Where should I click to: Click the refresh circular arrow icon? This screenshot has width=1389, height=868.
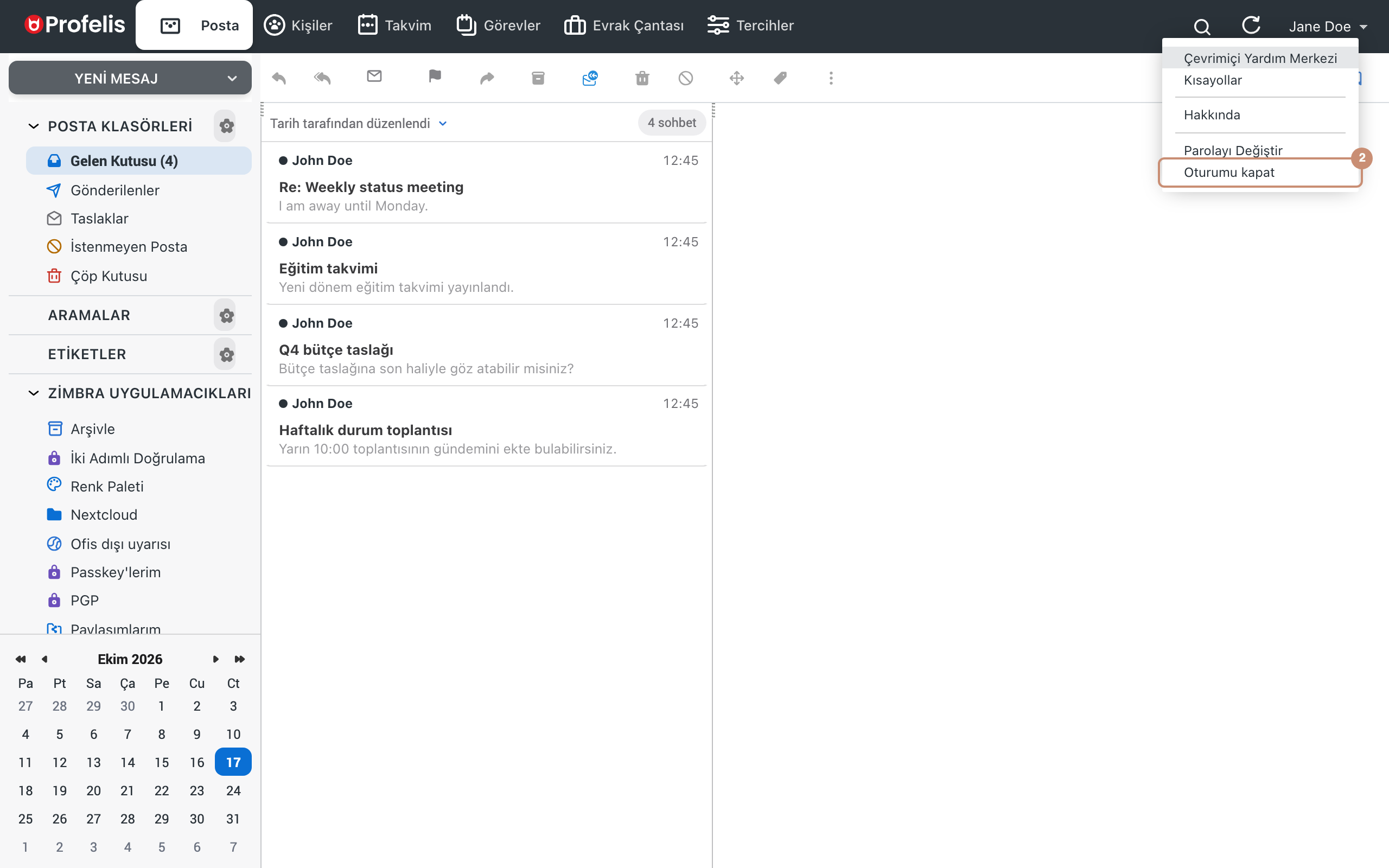click(x=1251, y=25)
